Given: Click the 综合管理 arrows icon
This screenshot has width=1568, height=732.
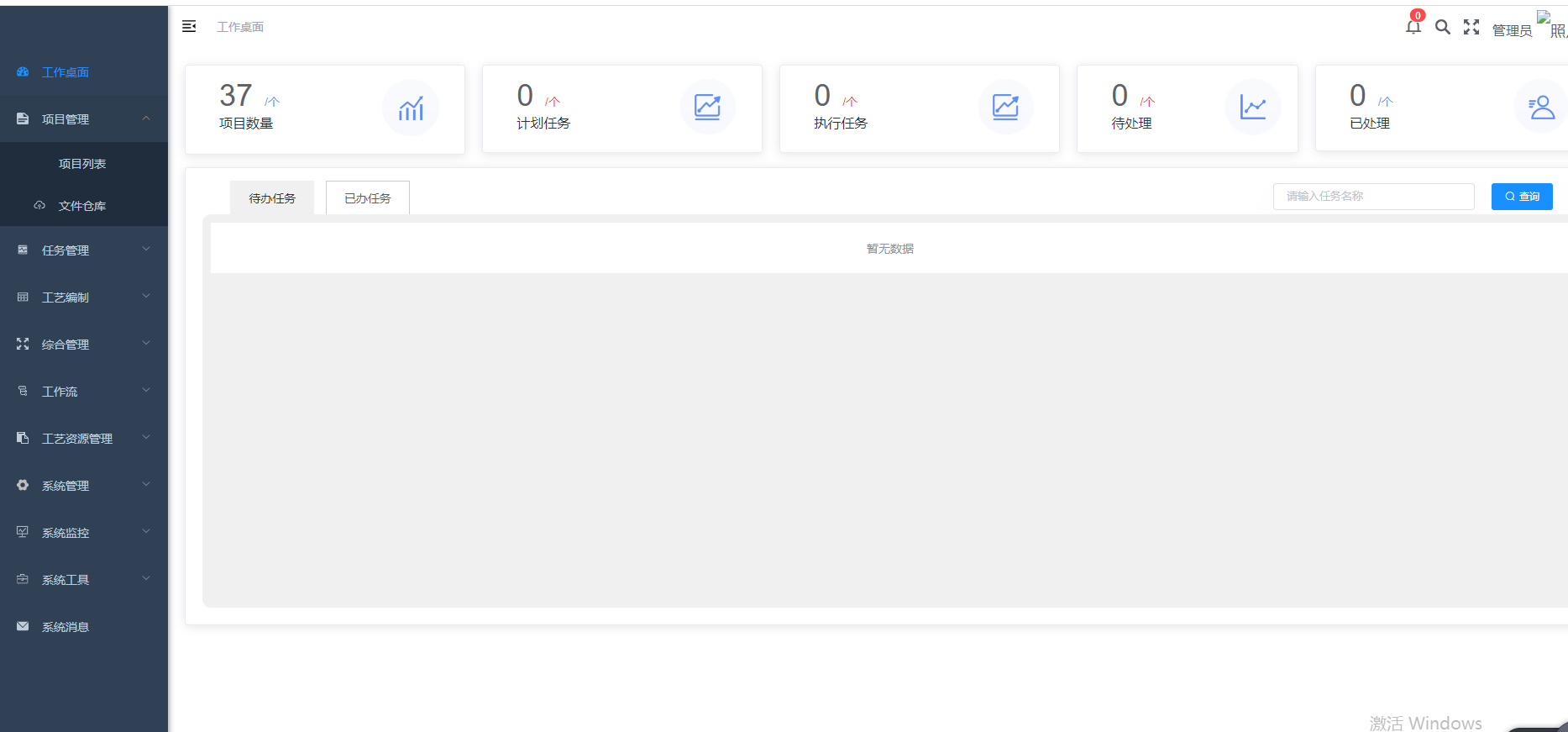Looking at the screenshot, I should coord(23,345).
